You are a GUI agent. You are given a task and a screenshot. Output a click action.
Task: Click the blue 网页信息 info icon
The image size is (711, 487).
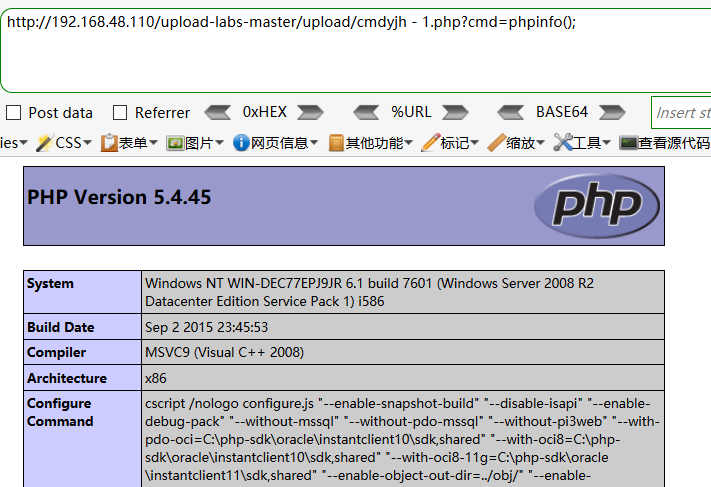[241, 143]
